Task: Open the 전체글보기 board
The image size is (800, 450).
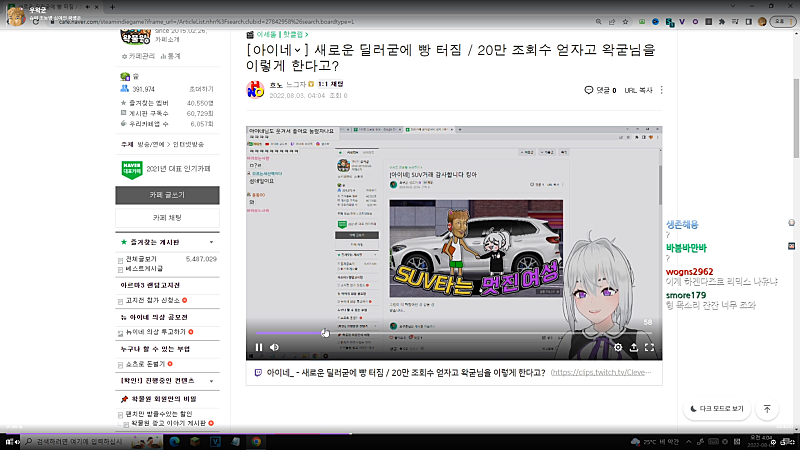Action: pyautogui.click(x=141, y=259)
